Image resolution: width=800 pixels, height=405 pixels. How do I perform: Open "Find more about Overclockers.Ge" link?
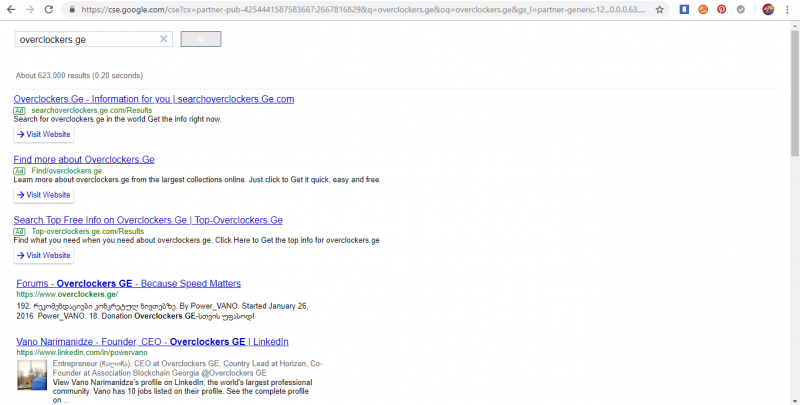point(84,159)
